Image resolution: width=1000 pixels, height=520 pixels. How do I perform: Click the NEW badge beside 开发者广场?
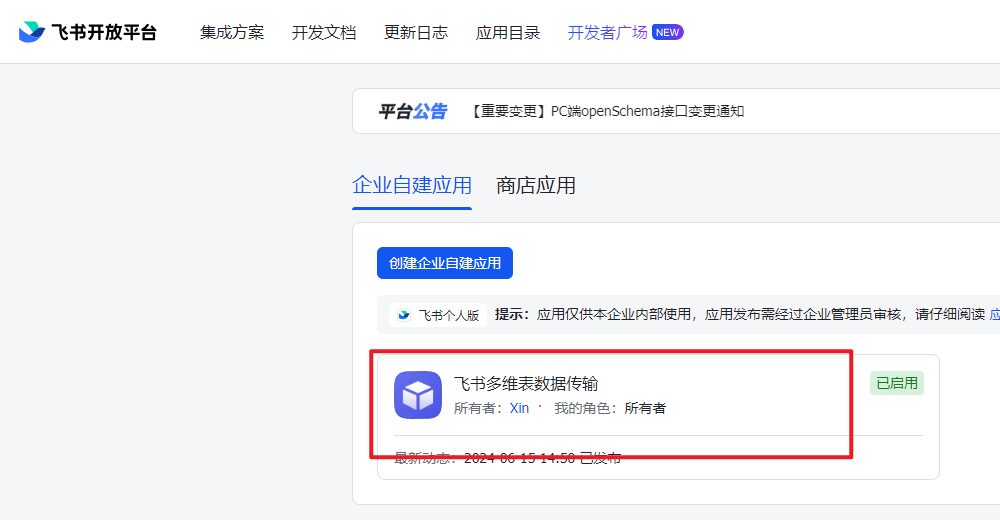(x=668, y=33)
